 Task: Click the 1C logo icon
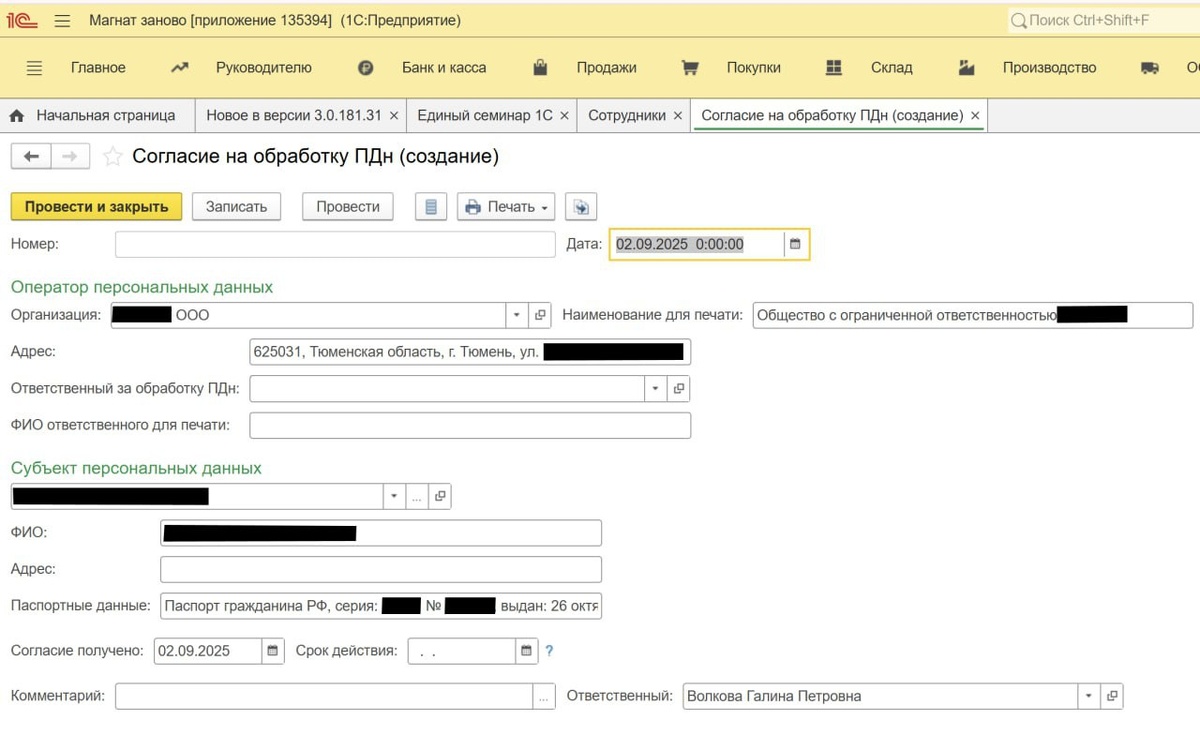[x=22, y=20]
